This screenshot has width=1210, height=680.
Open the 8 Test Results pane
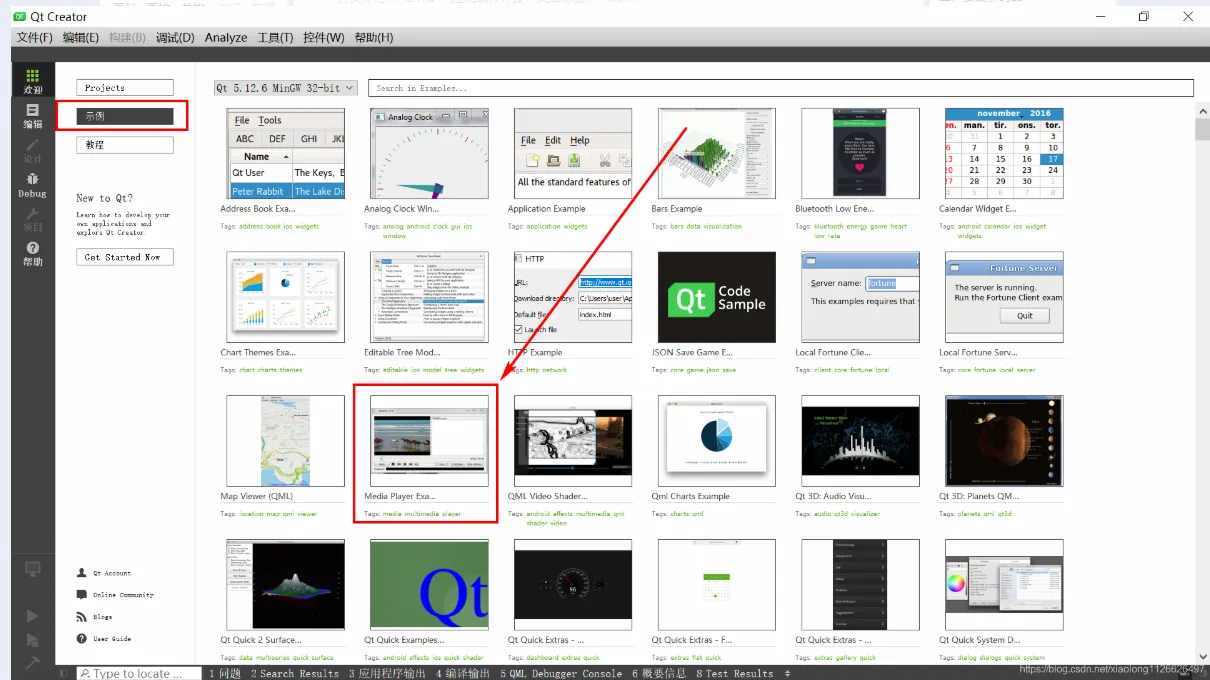(x=736, y=673)
